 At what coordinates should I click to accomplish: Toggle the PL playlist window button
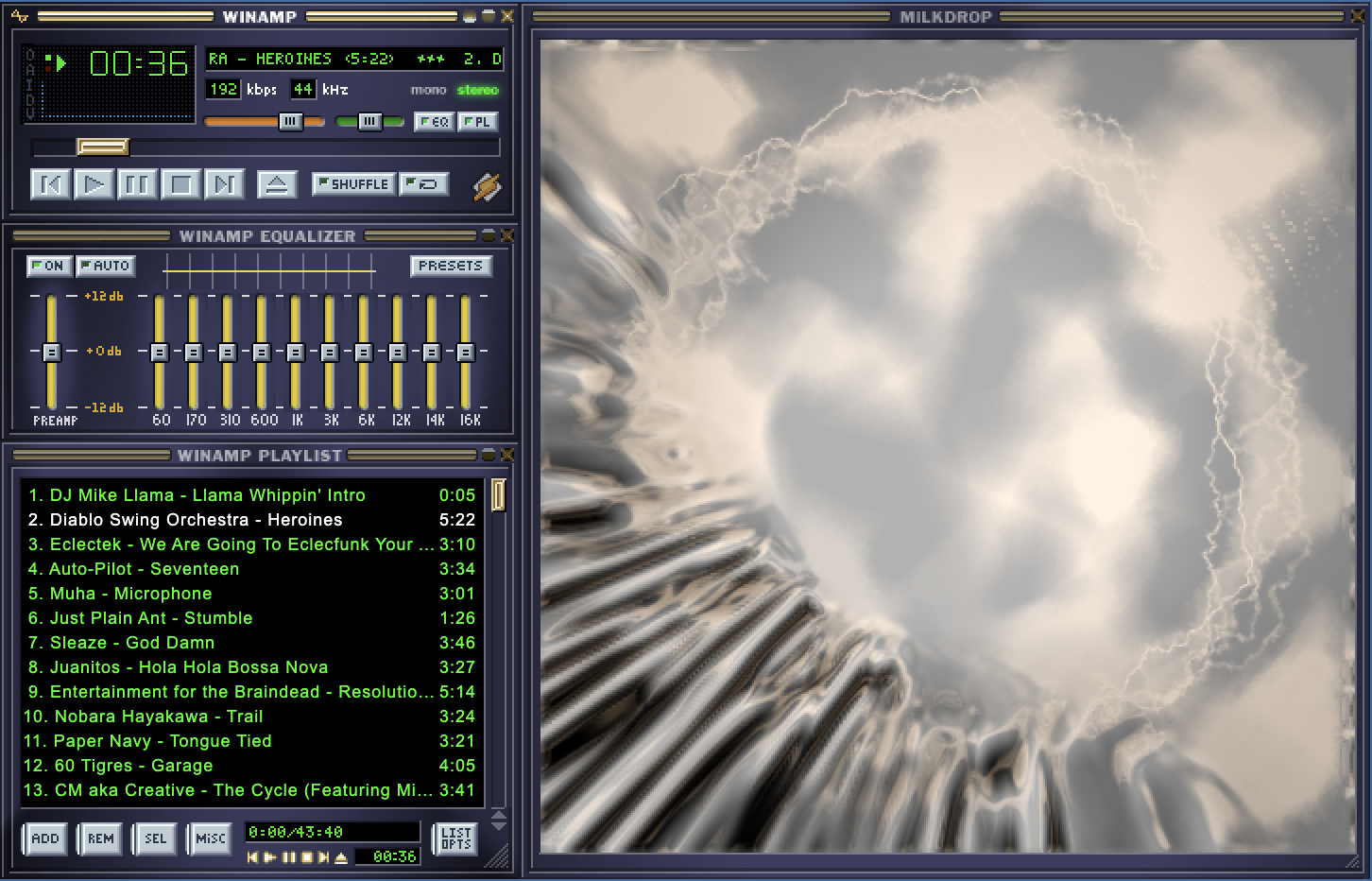click(478, 122)
